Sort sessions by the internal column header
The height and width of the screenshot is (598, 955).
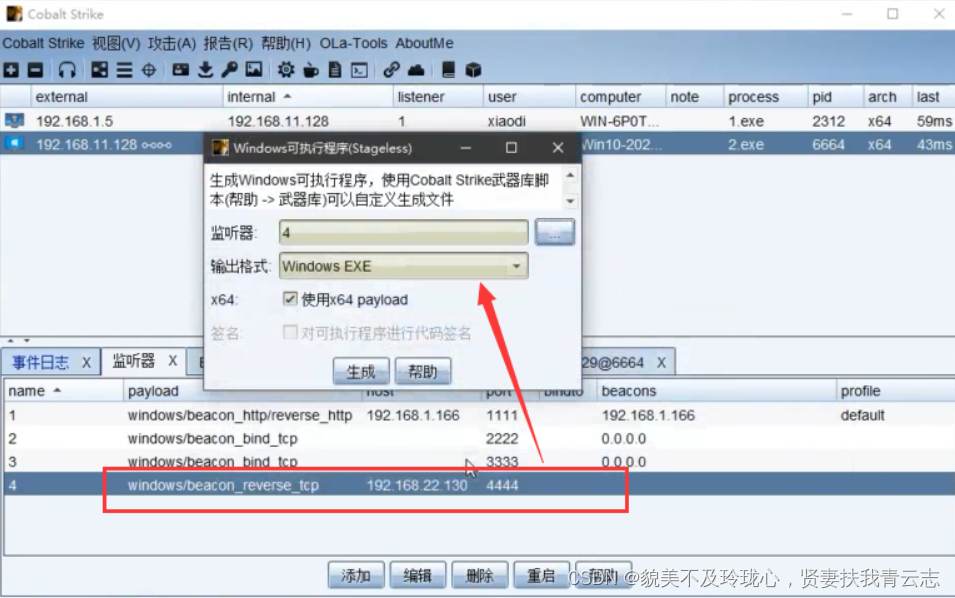pos(308,97)
